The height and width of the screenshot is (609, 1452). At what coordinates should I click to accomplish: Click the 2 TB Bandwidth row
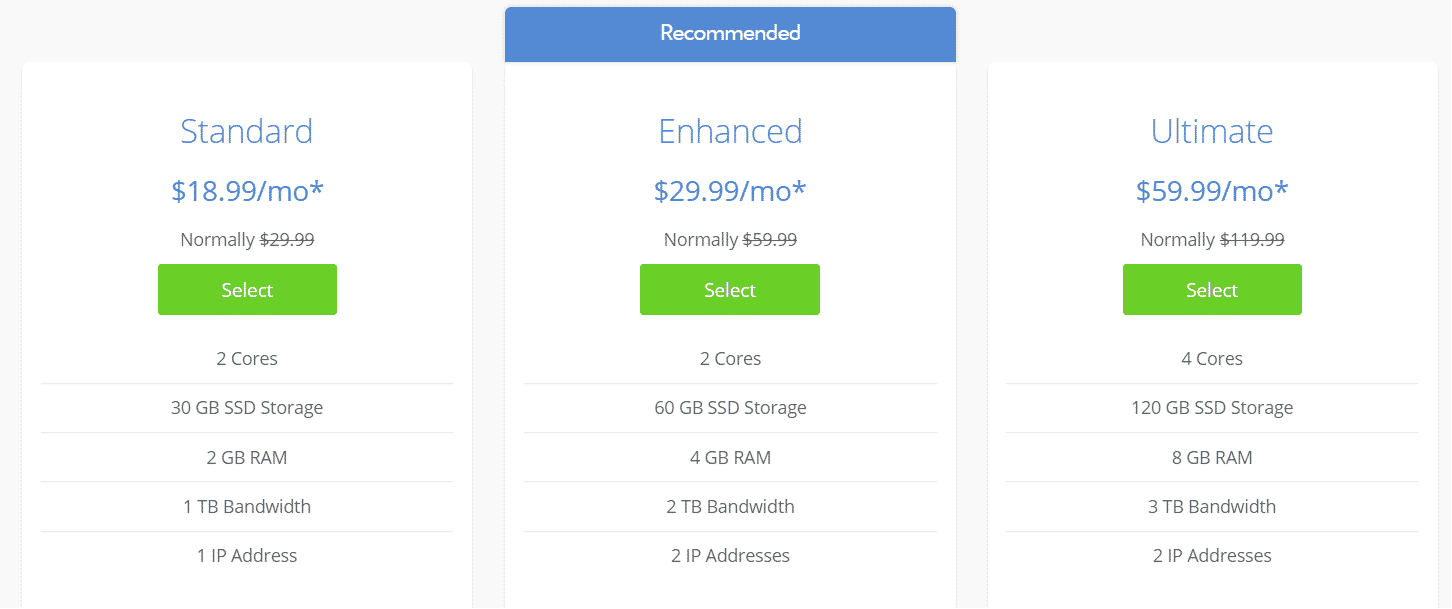730,507
